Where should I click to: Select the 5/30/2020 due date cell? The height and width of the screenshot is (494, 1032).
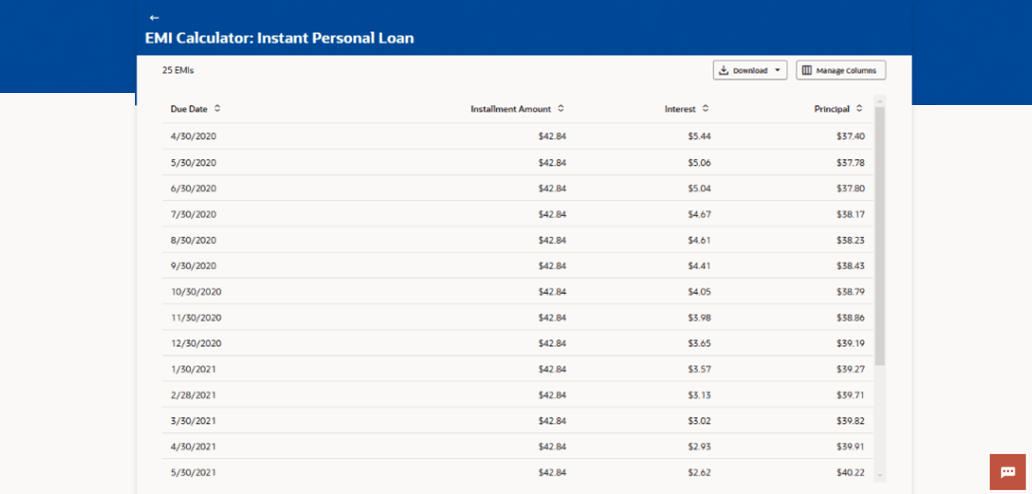click(194, 162)
